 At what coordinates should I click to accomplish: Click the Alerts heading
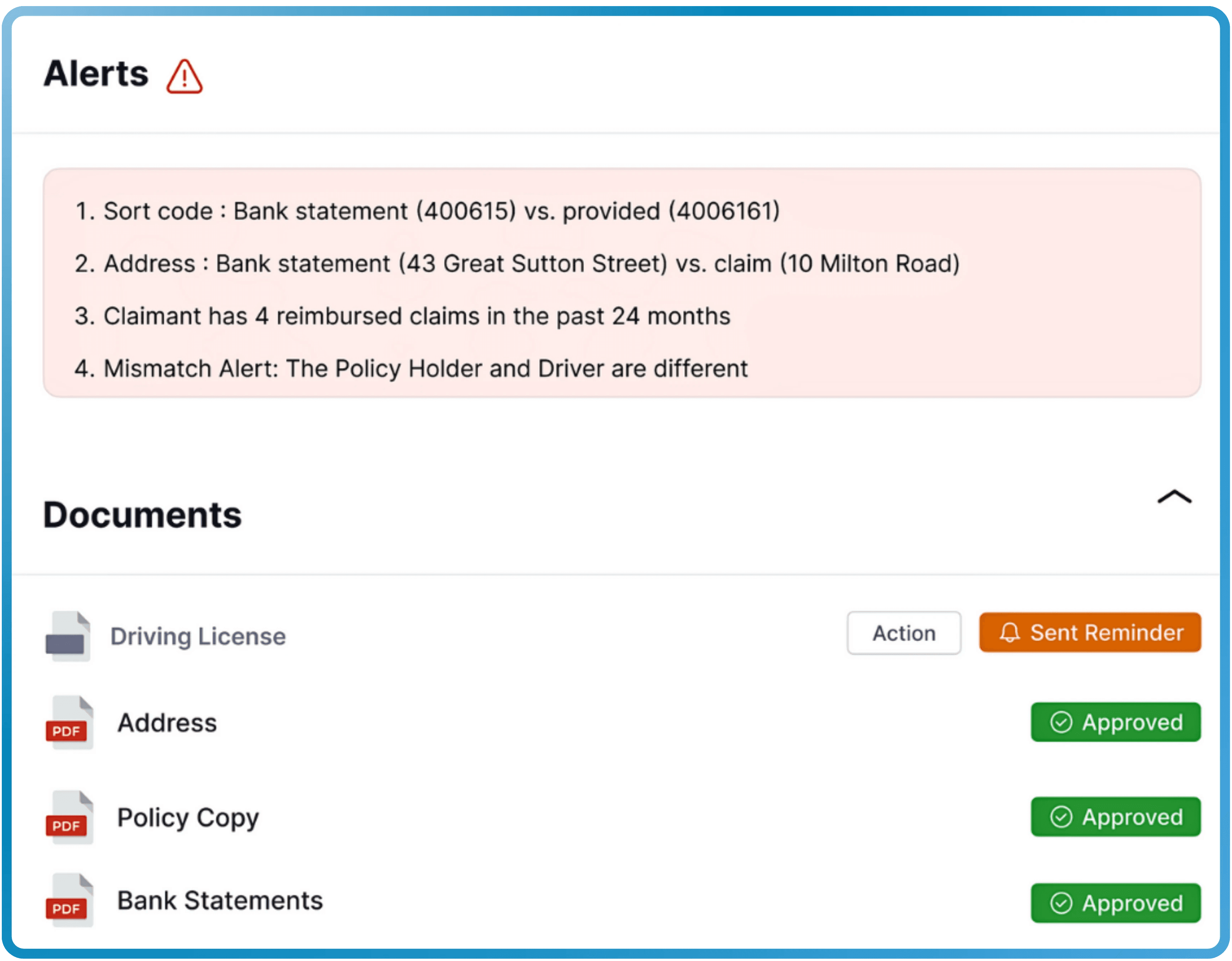(x=96, y=74)
